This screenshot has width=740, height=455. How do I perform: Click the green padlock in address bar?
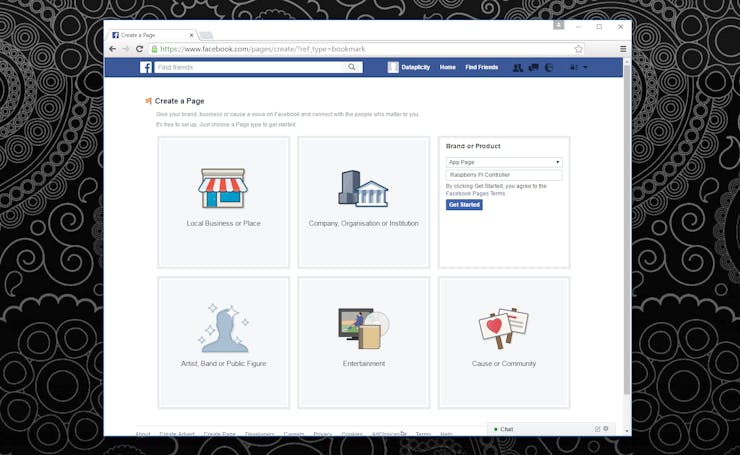(154, 49)
